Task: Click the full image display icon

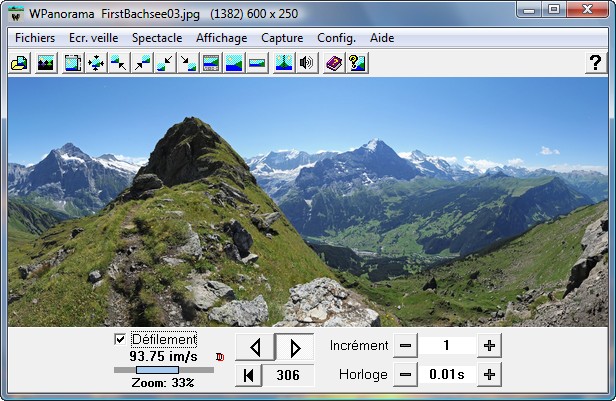Action: (x=234, y=63)
